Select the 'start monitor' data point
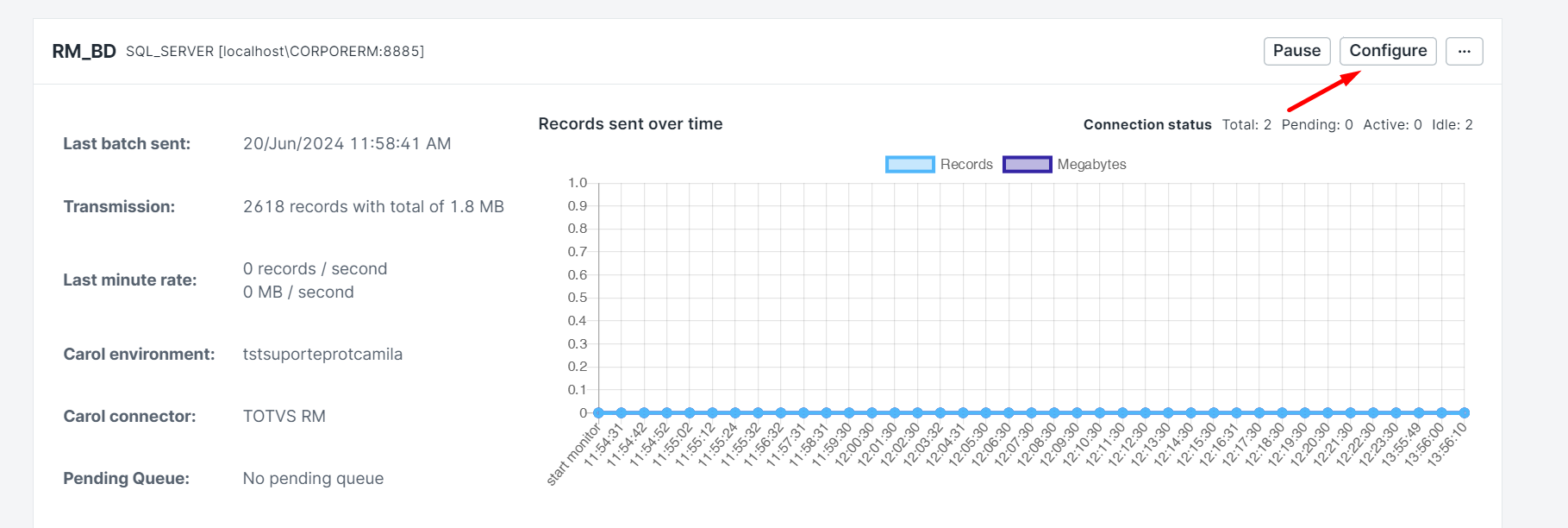This screenshot has height=528, width=1568. (x=599, y=413)
